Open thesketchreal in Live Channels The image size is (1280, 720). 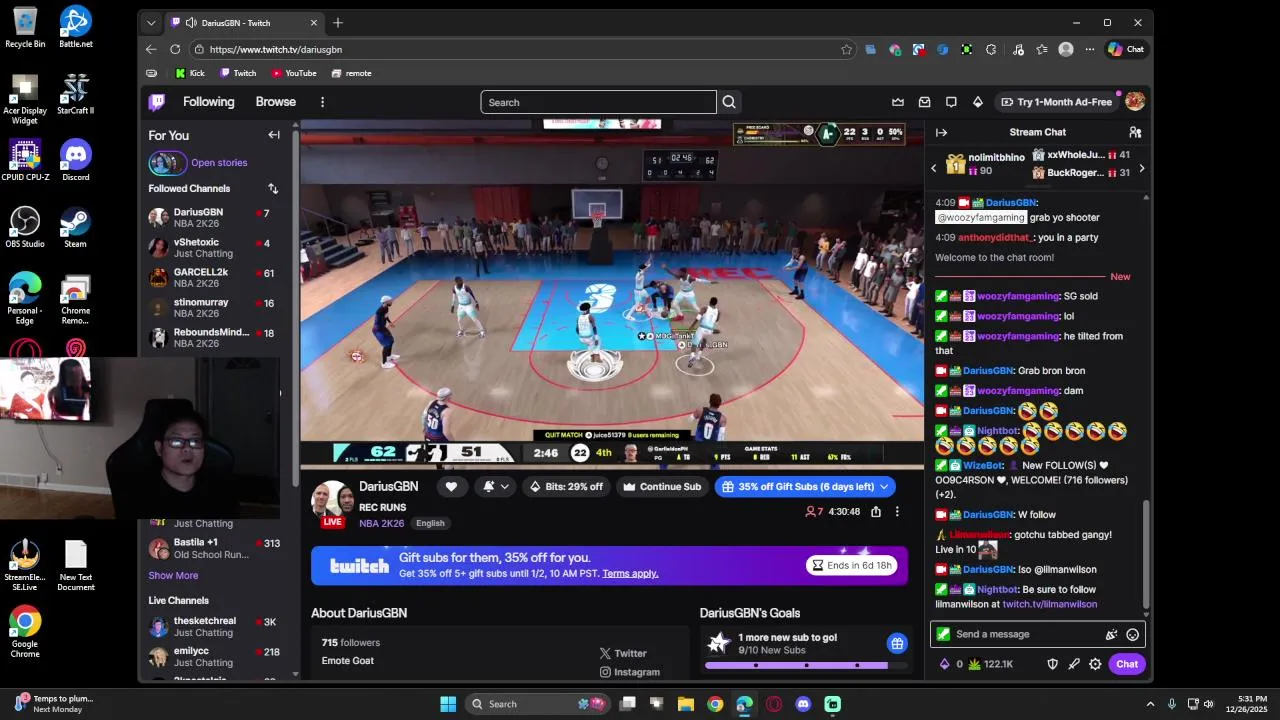tap(214, 626)
